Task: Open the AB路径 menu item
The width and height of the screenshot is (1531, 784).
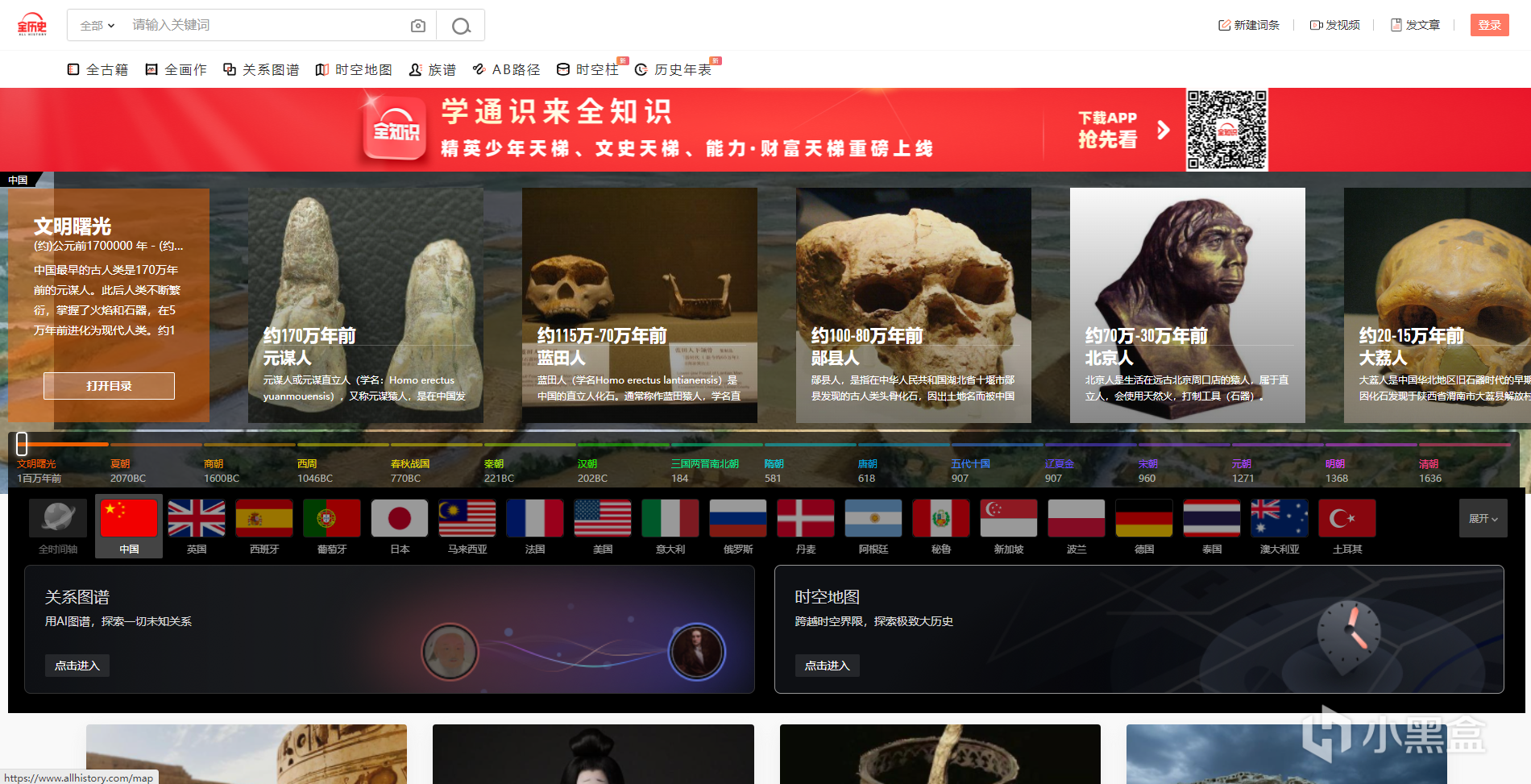Action: [x=506, y=70]
